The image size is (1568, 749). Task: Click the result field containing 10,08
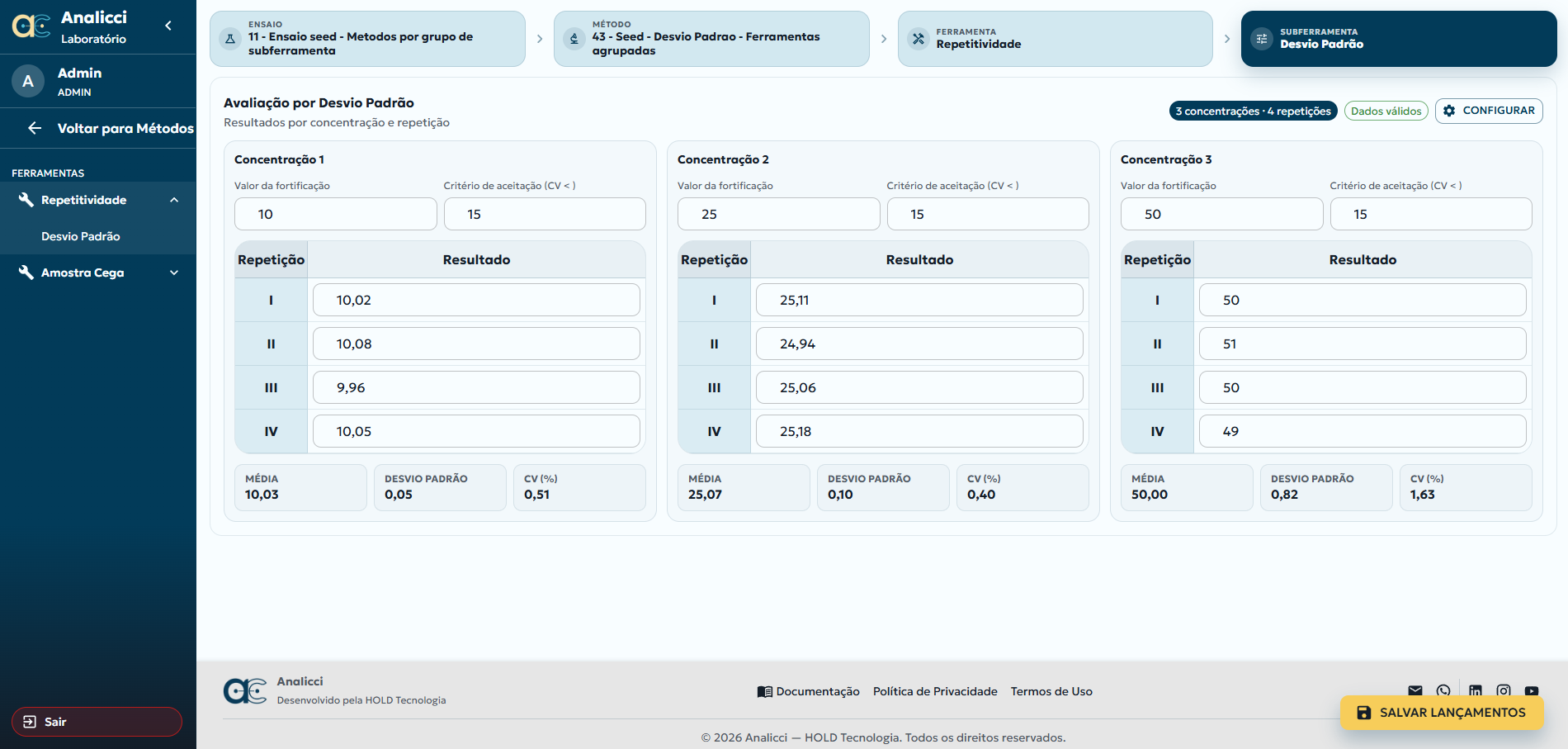pos(476,344)
